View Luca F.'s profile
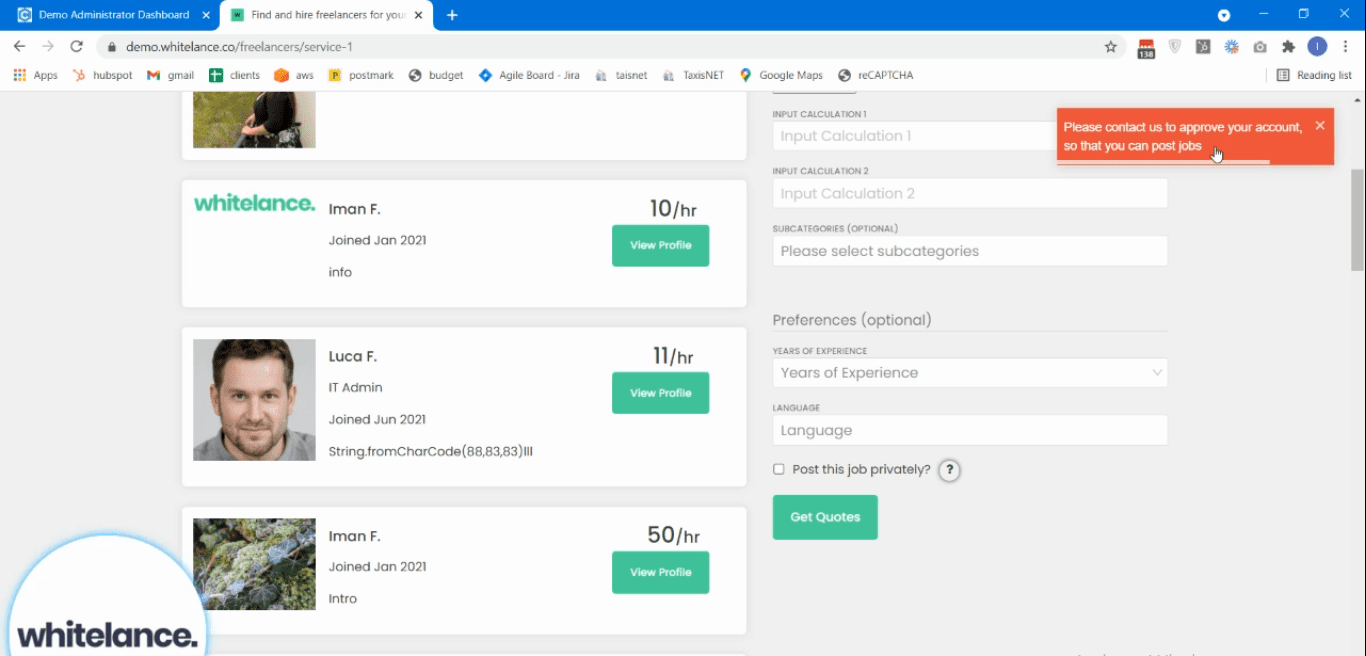This screenshot has width=1366, height=656. click(x=660, y=393)
